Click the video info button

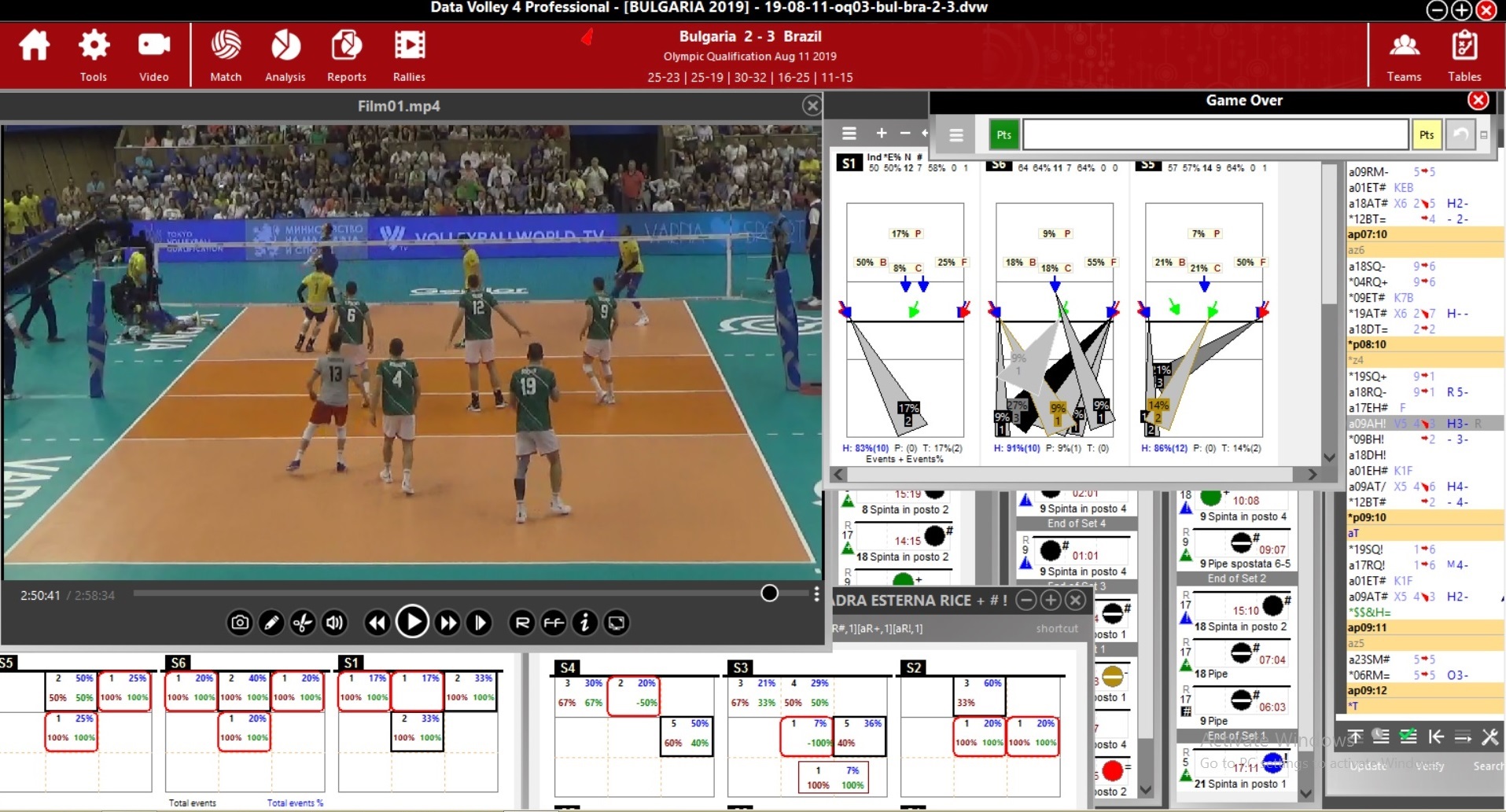coord(584,623)
